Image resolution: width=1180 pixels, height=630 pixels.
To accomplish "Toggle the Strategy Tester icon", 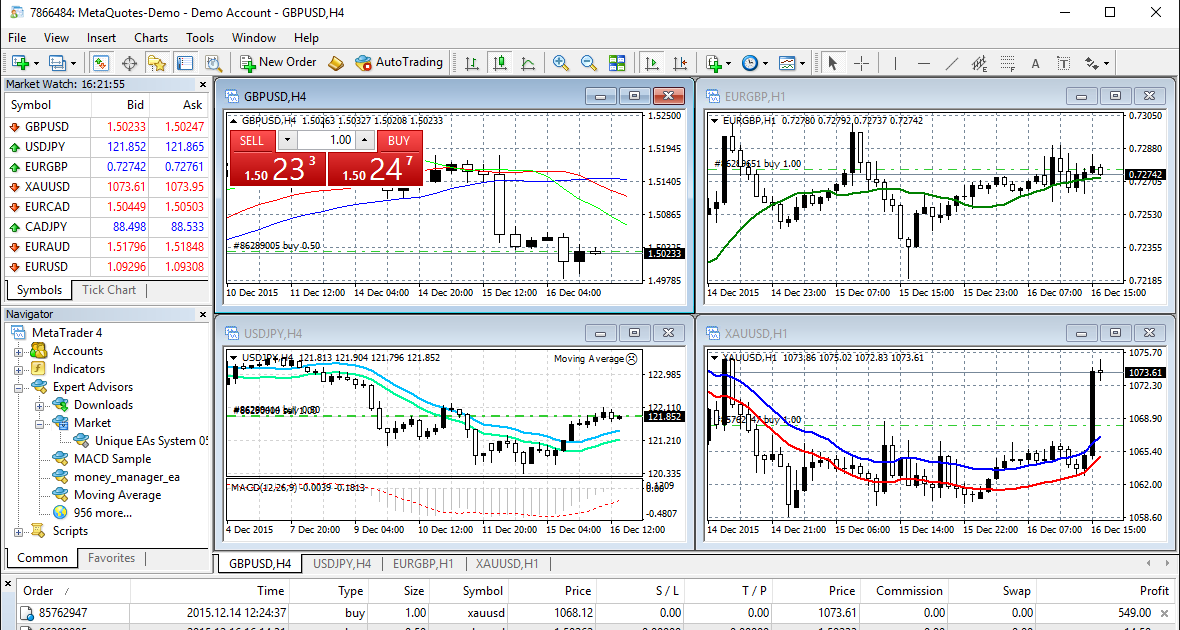I will [214, 62].
